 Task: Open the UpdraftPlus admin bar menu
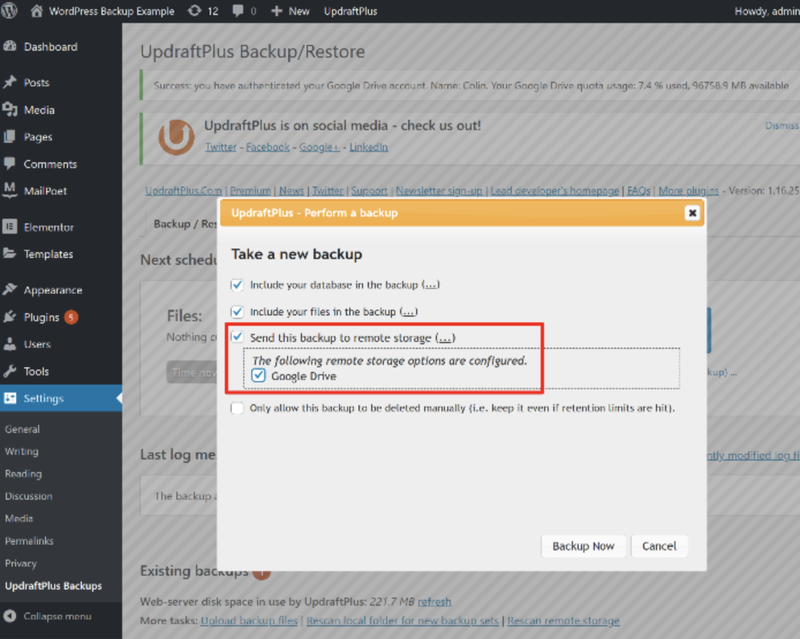point(351,11)
